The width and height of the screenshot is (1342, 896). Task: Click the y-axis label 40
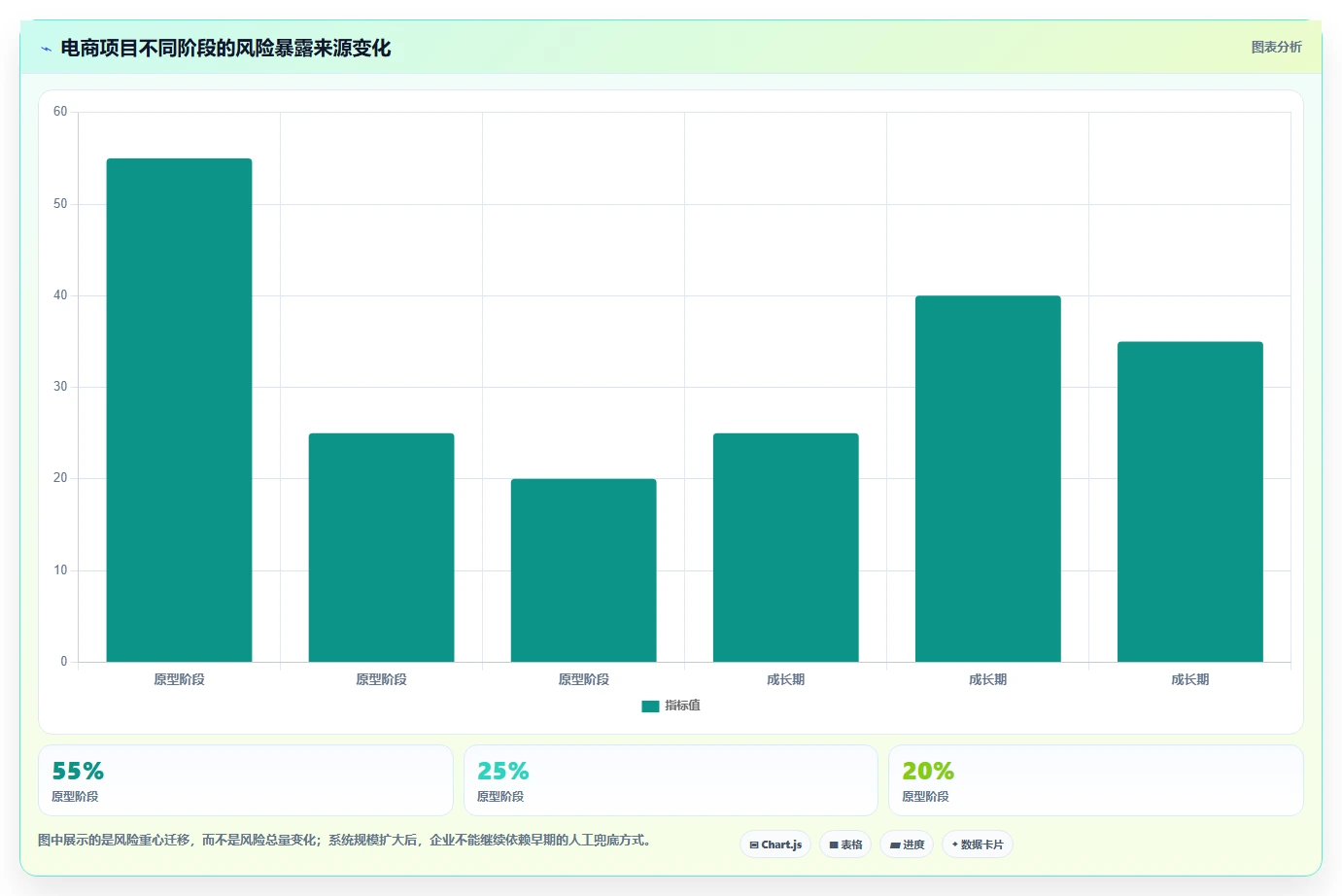tap(60, 295)
